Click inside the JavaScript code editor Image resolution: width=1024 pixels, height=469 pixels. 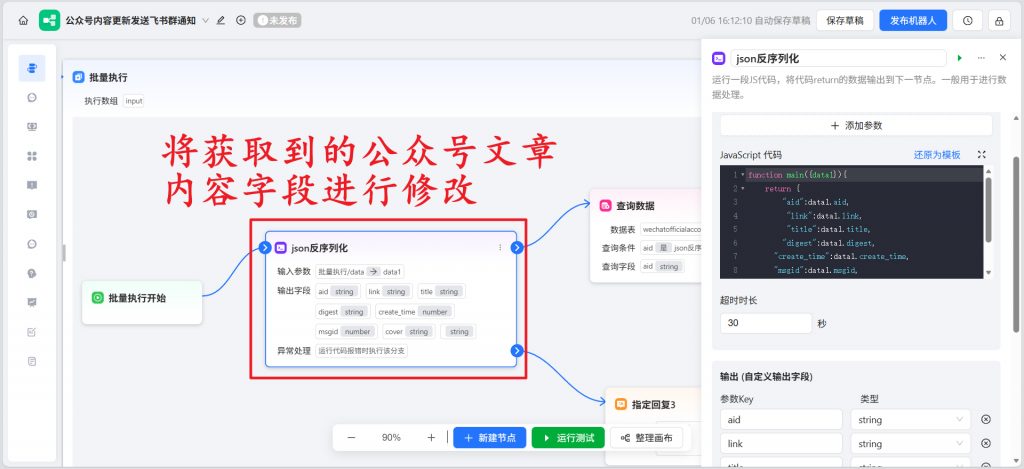tap(852, 222)
